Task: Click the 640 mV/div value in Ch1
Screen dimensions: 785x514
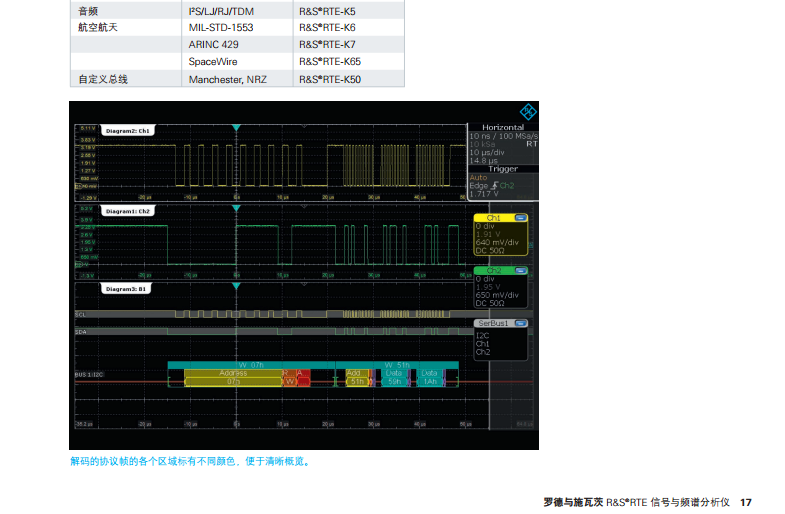Action: [497, 242]
